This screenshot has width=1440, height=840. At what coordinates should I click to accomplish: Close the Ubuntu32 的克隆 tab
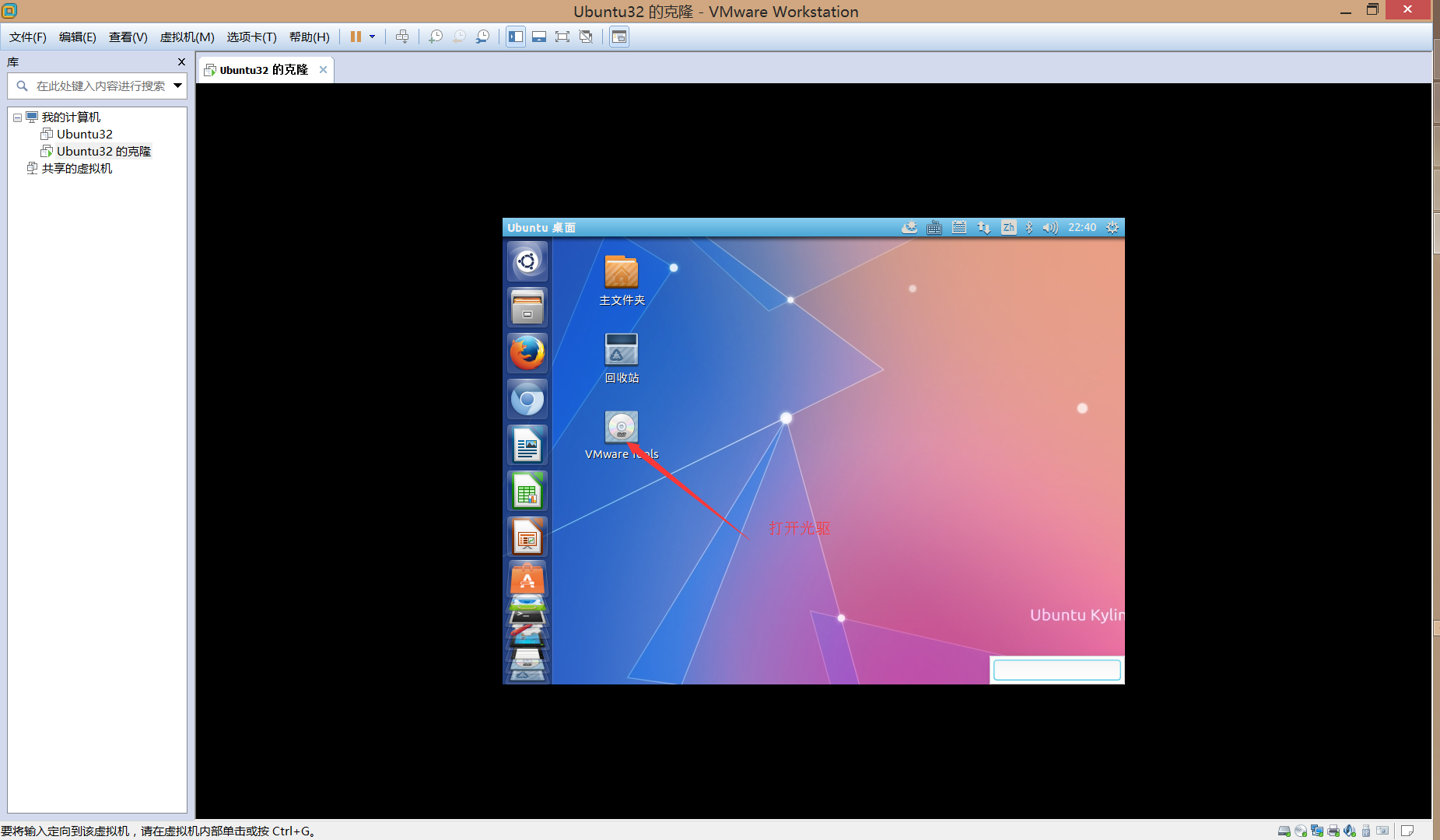click(x=323, y=70)
